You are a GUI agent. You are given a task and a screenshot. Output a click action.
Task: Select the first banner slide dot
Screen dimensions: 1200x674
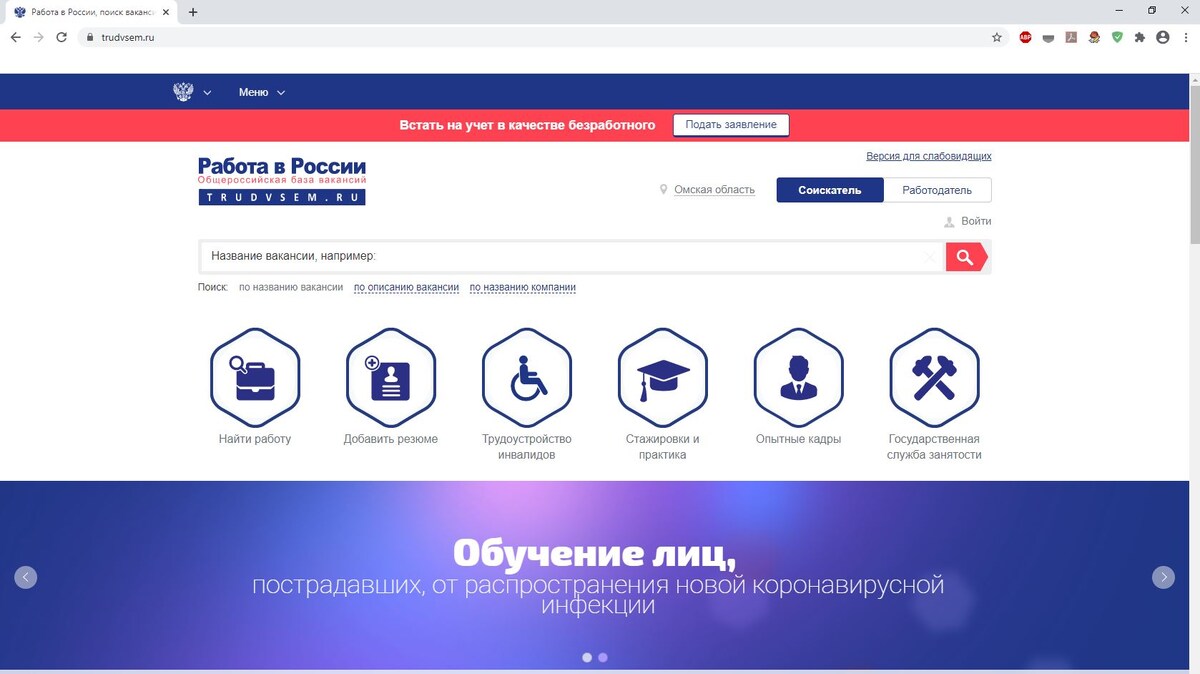587,657
